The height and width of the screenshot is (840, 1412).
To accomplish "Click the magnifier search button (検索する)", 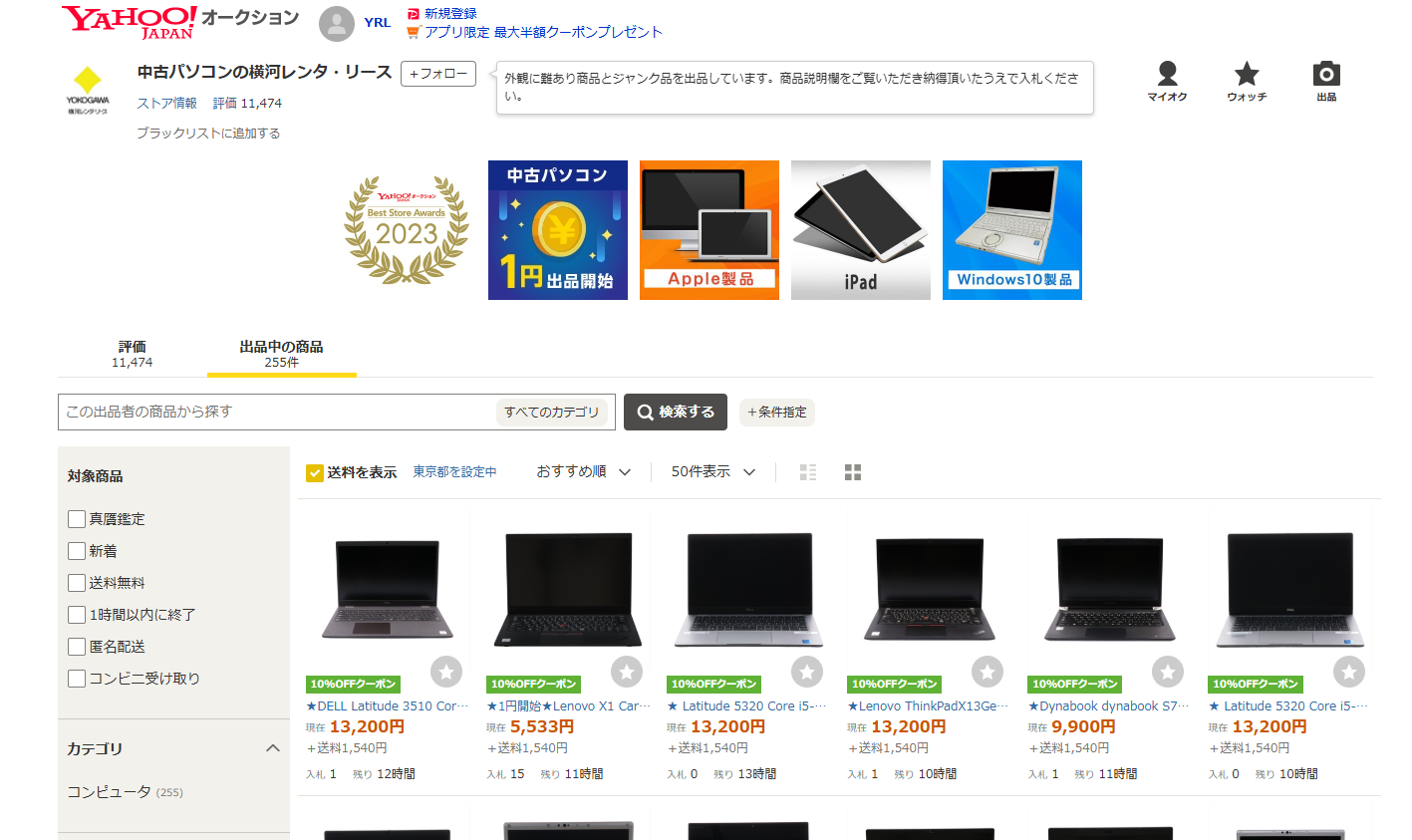I will pyautogui.click(x=676, y=413).
